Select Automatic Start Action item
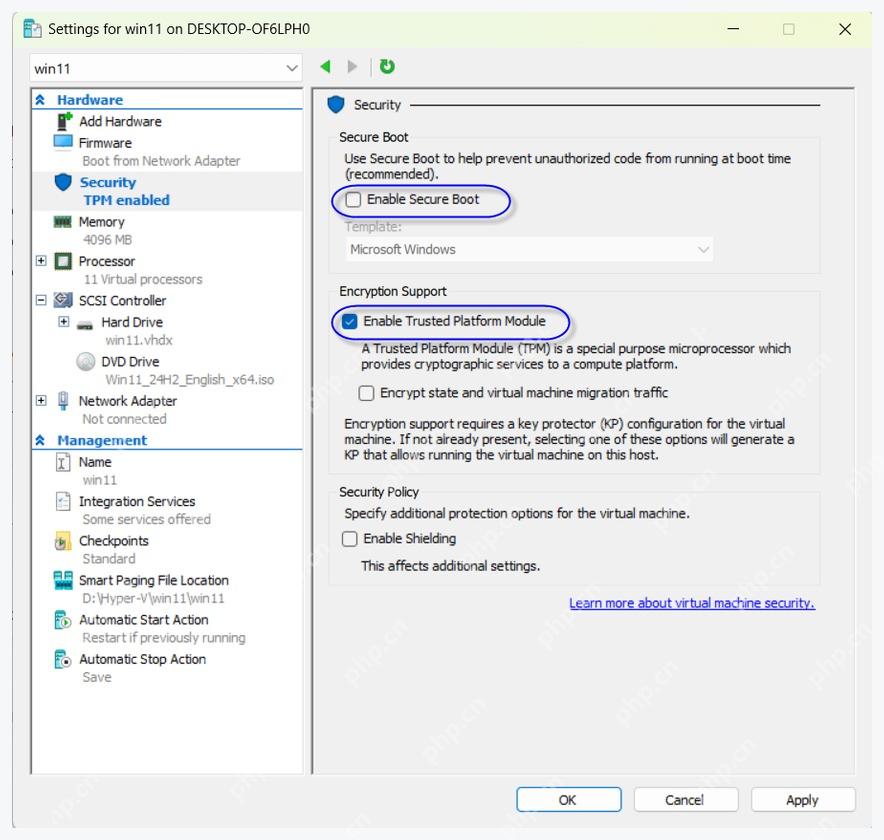Viewport: 884px width, 840px height. 144,620
